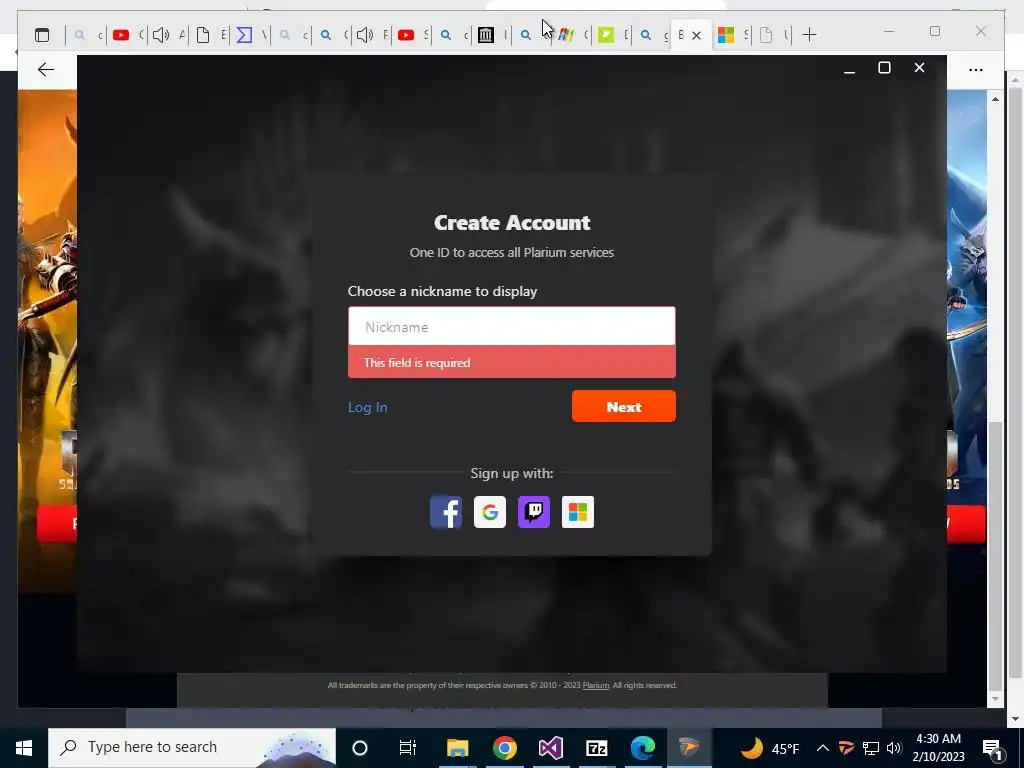Open the browser three-dots menu
The image size is (1024, 768).
click(x=976, y=69)
